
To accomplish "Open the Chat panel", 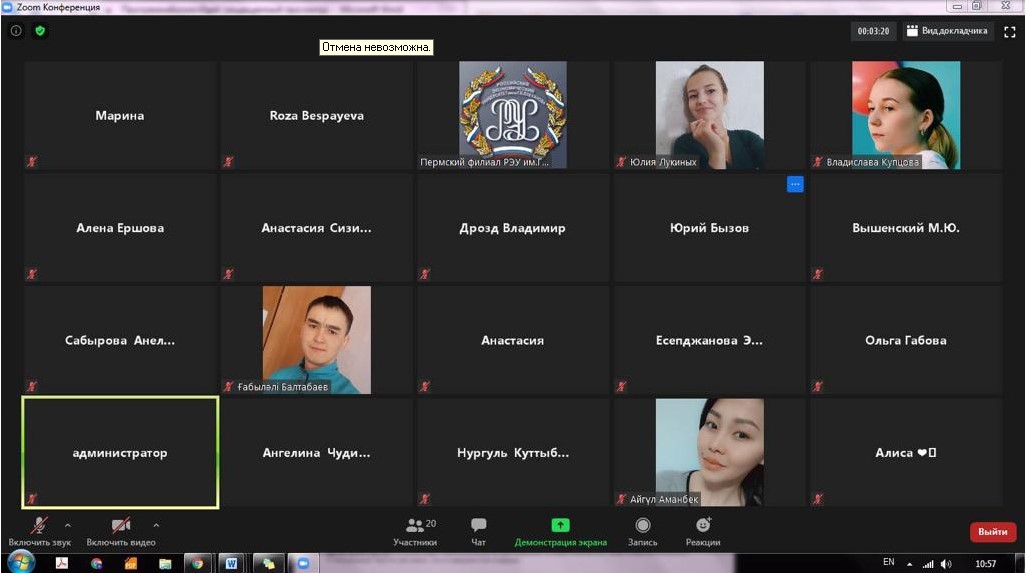I will pos(478,530).
